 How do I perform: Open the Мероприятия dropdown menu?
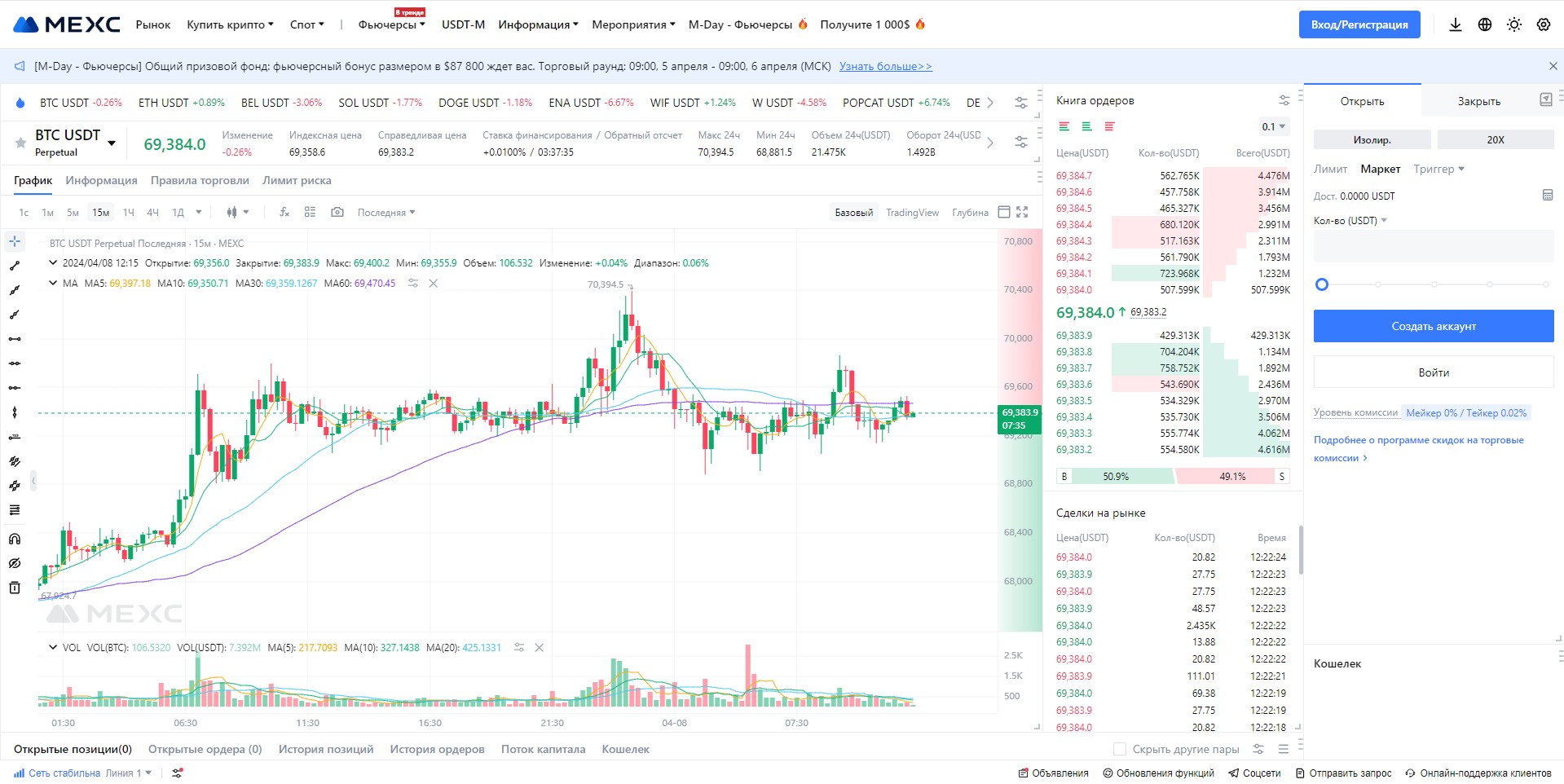pyautogui.click(x=633, y=24)
